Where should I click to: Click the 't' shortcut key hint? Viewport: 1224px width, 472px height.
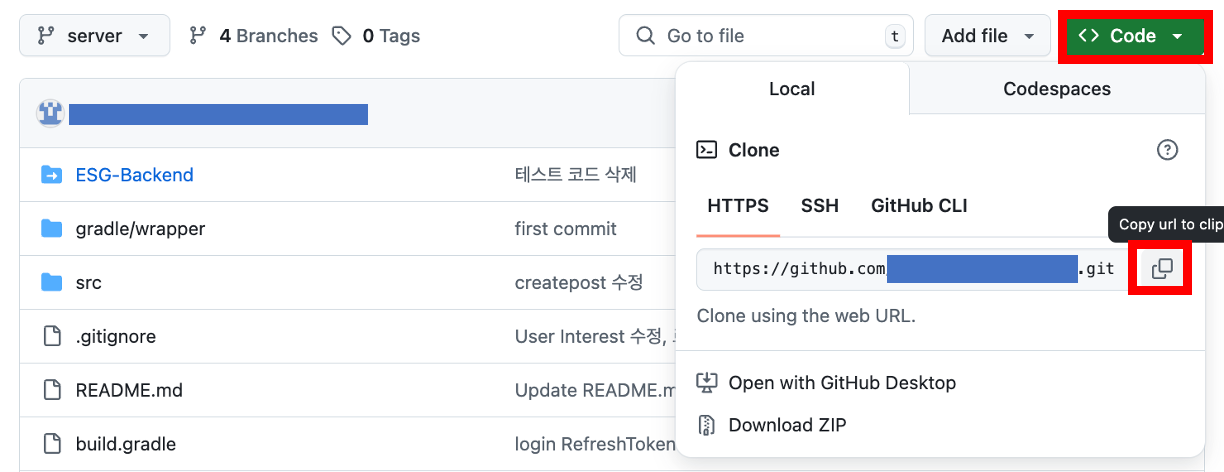(x=895, y=36)
